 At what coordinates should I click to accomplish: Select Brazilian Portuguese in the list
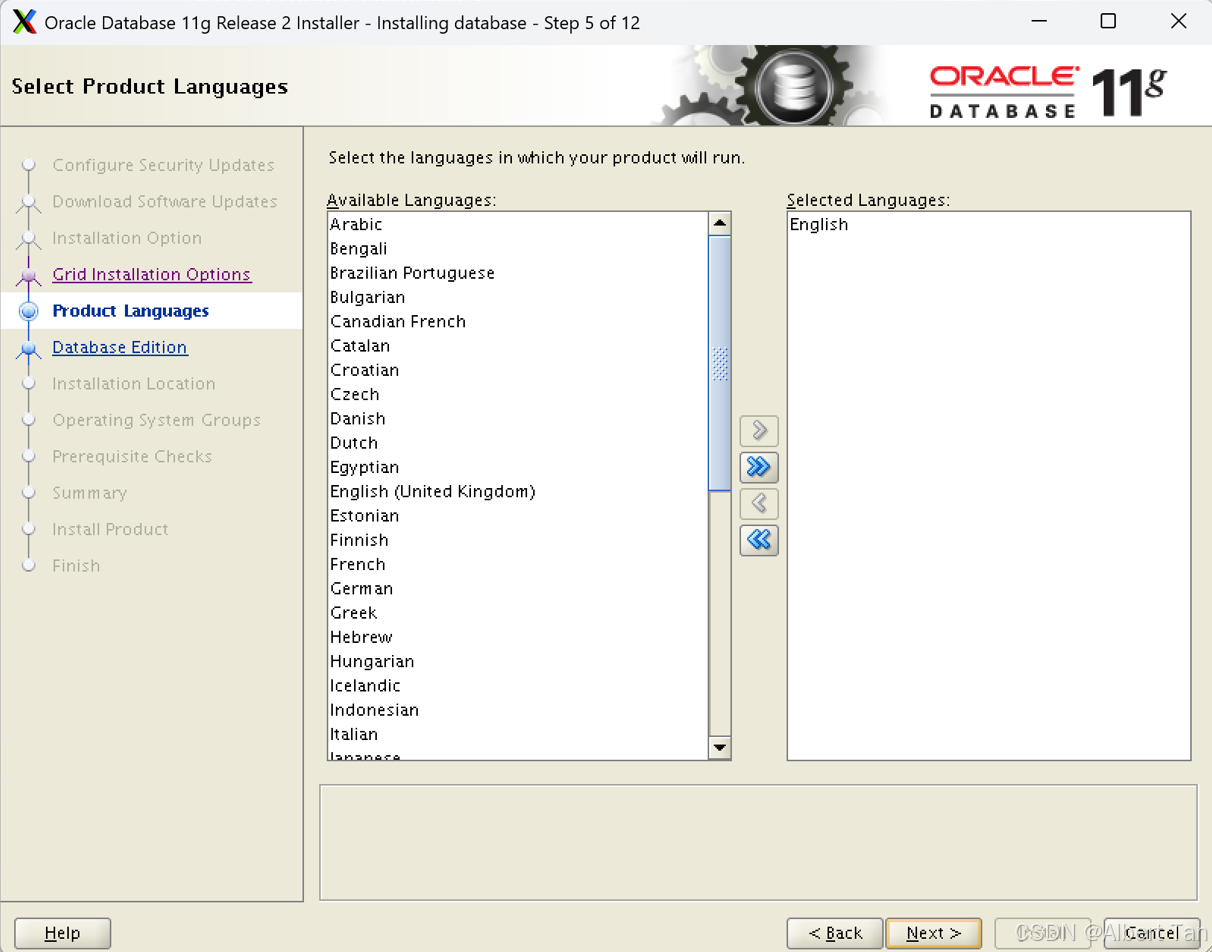tap(517, 273)
